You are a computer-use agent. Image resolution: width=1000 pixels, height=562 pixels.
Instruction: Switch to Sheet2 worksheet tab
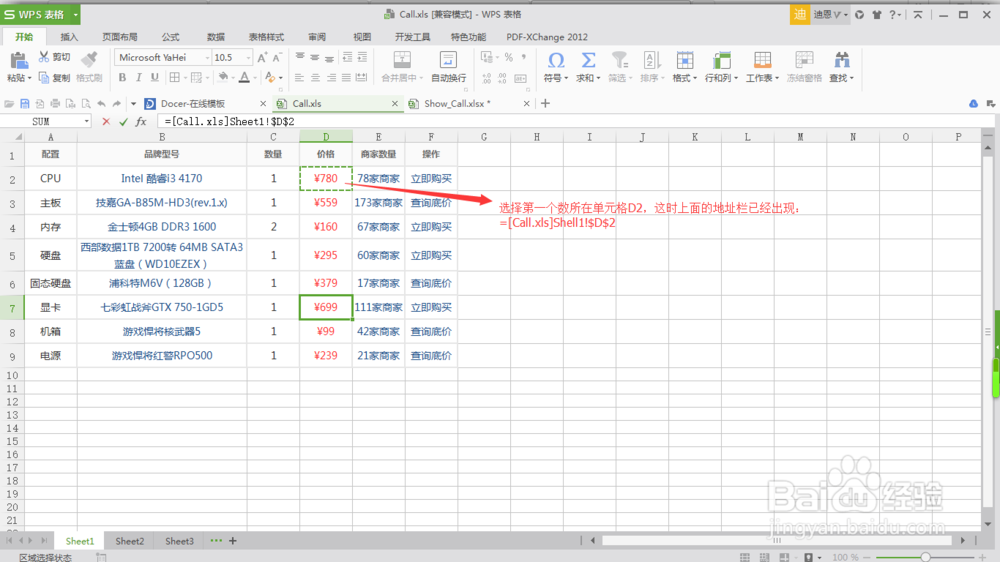click(129, 541)
